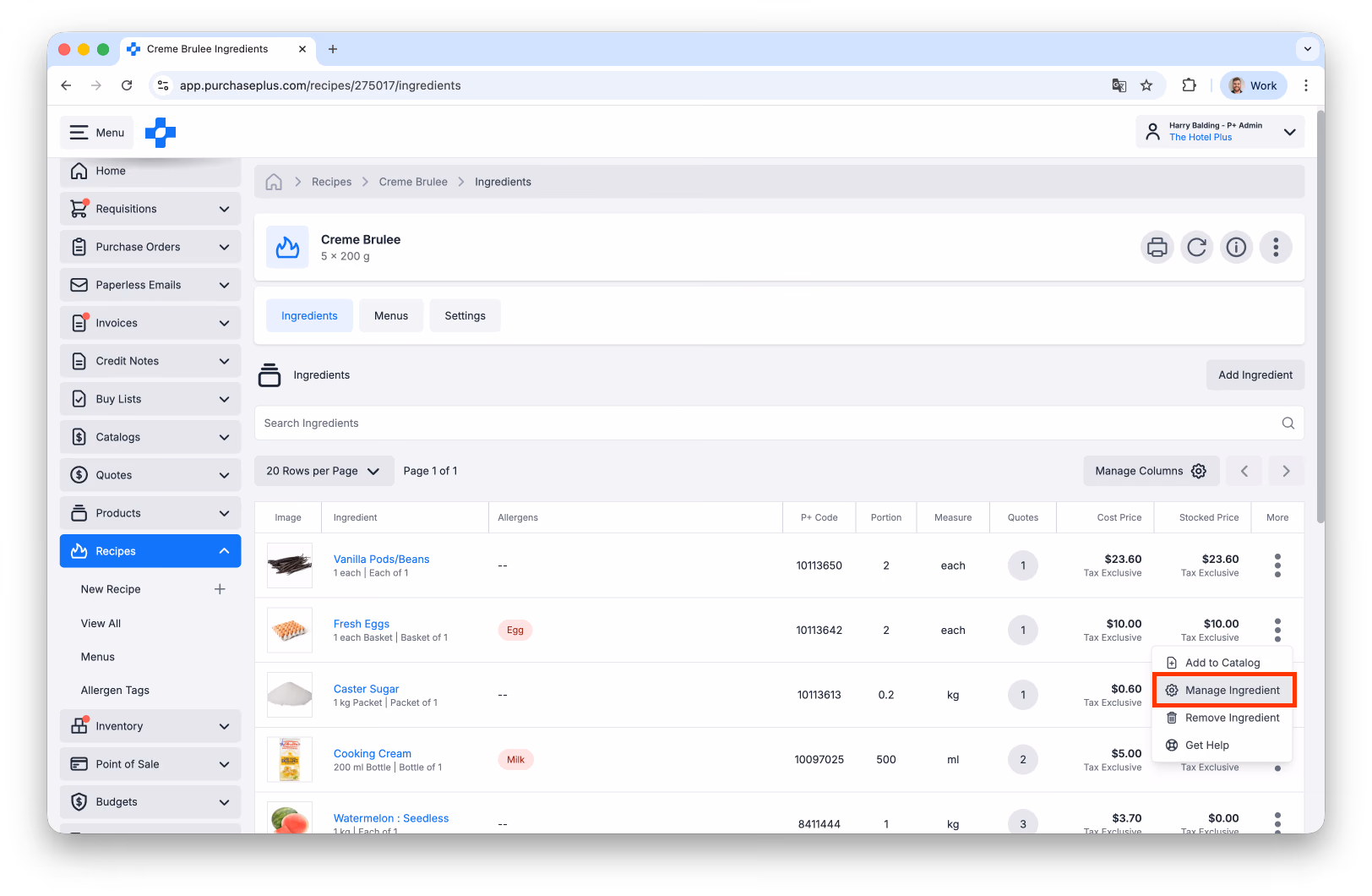Reload the page in the browser toolbar
Screen dimensions: 1372x896
[127, 85]
